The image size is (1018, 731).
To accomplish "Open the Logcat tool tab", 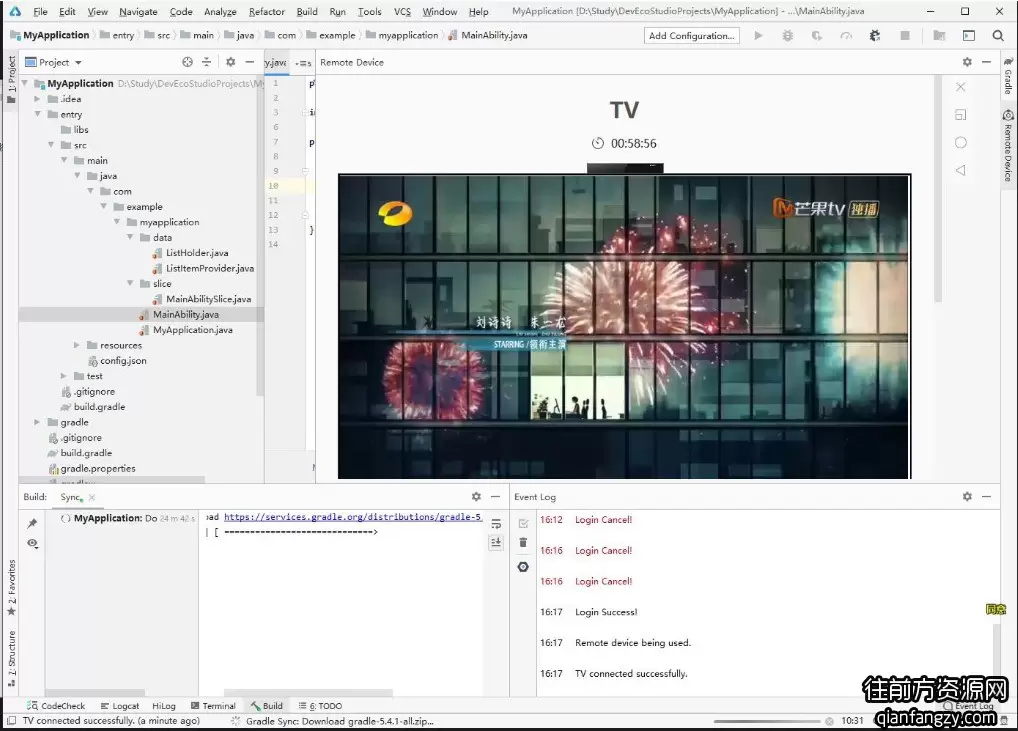I will point(119,706).
